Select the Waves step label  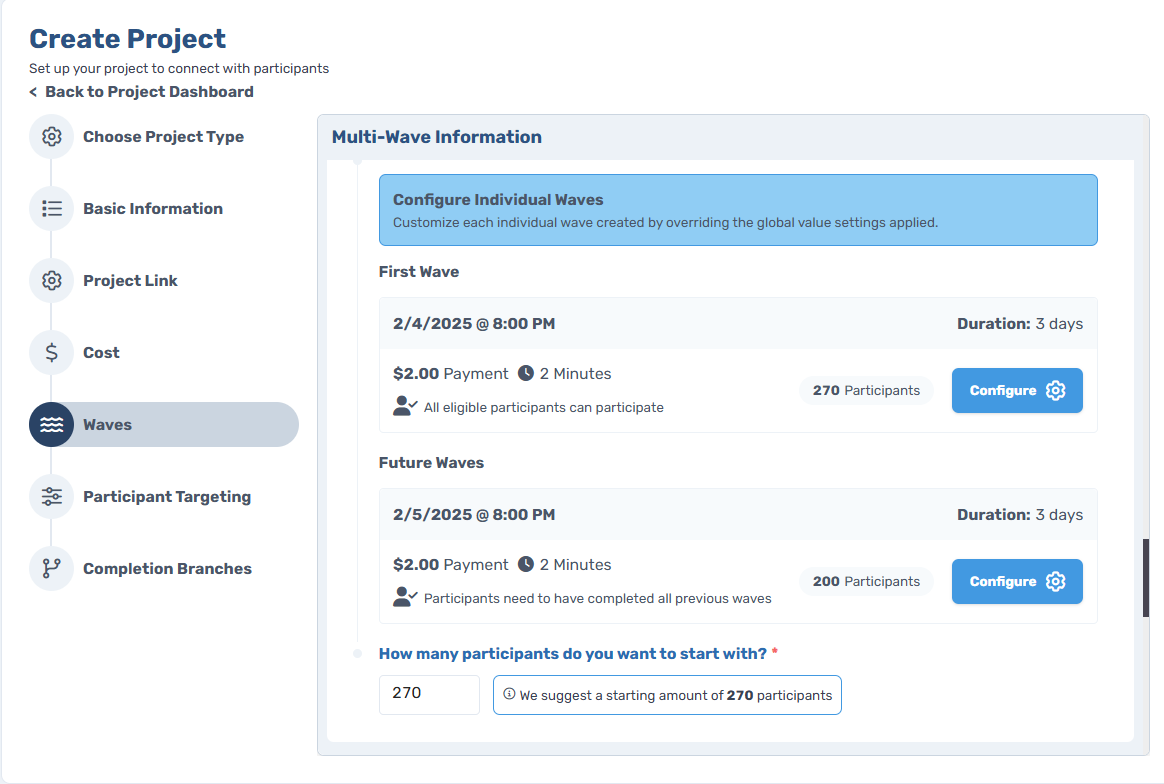tap(108, 425)
